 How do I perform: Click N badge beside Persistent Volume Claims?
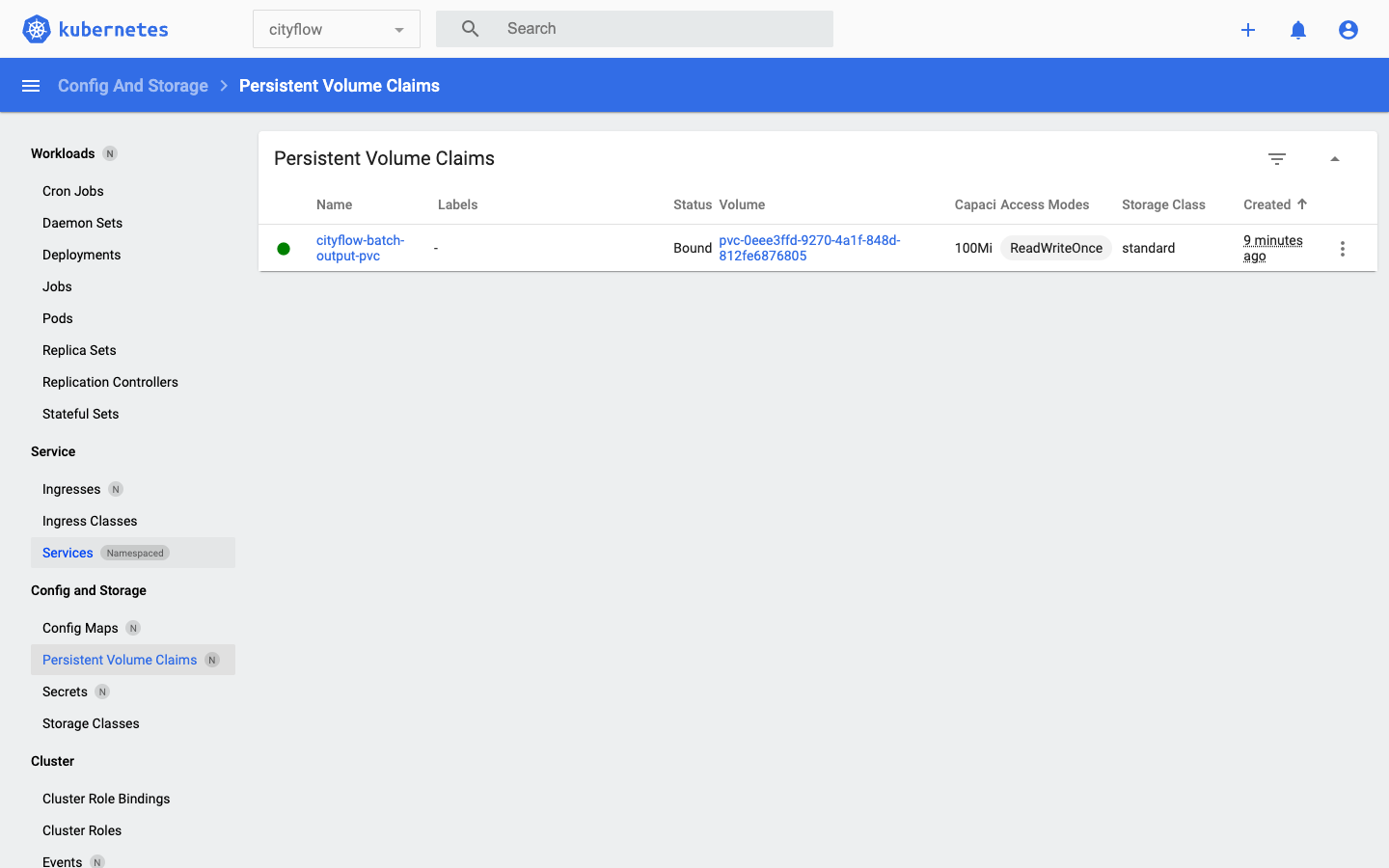(x=212, y=660)
